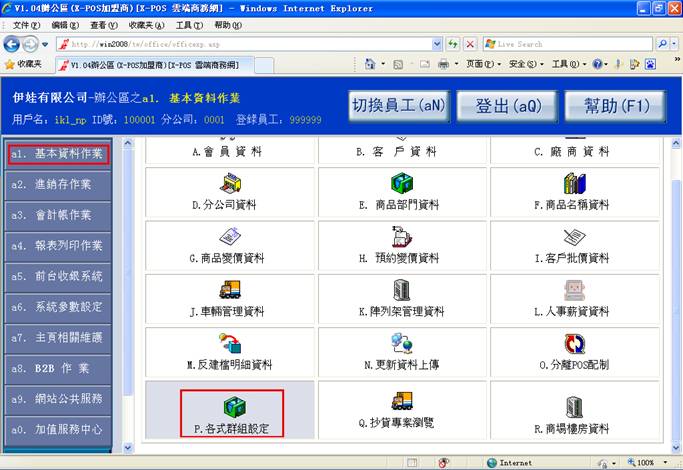This screenshot has height=470, width=683.
Task: Select the J.車輛管理資料 truck icon
Action: (231, 290)
